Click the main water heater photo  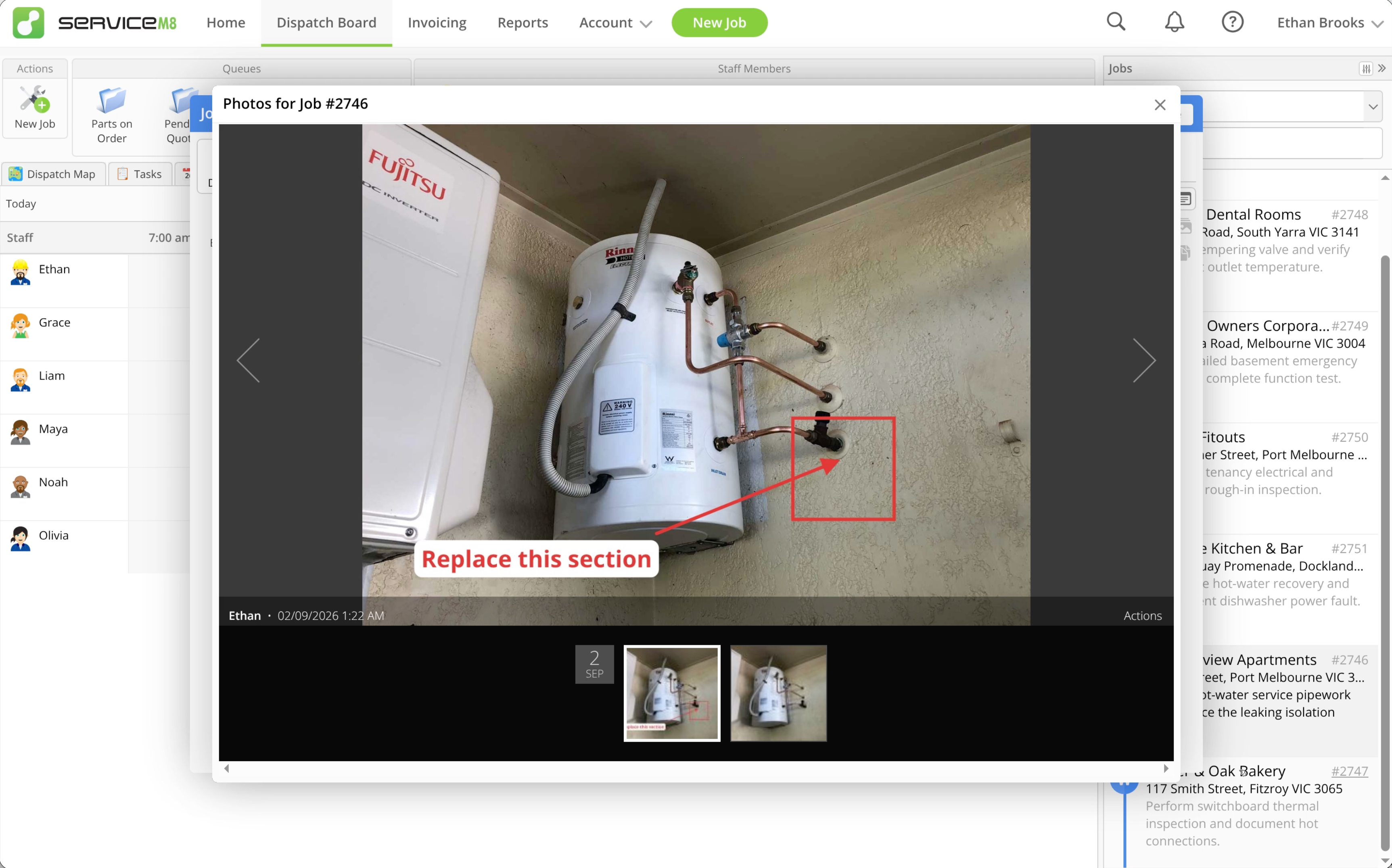tap(696, 374)
